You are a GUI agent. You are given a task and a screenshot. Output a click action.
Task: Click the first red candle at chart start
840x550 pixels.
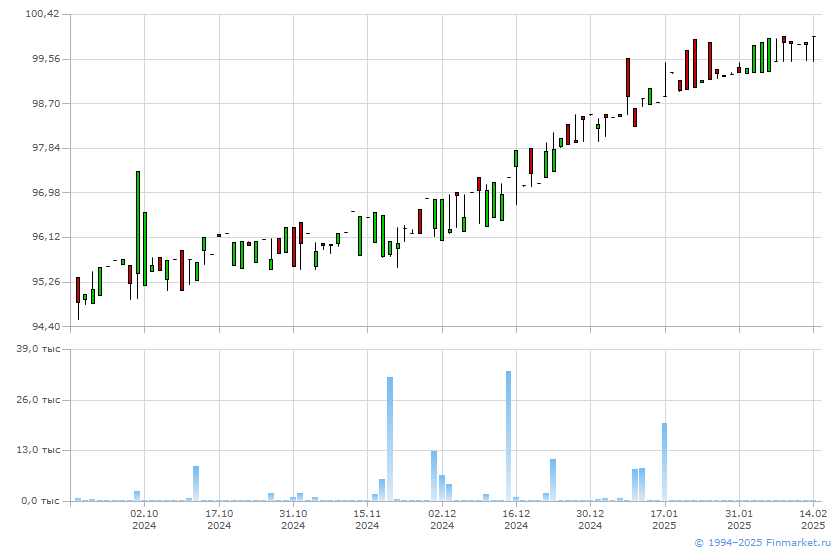point(78,290)
